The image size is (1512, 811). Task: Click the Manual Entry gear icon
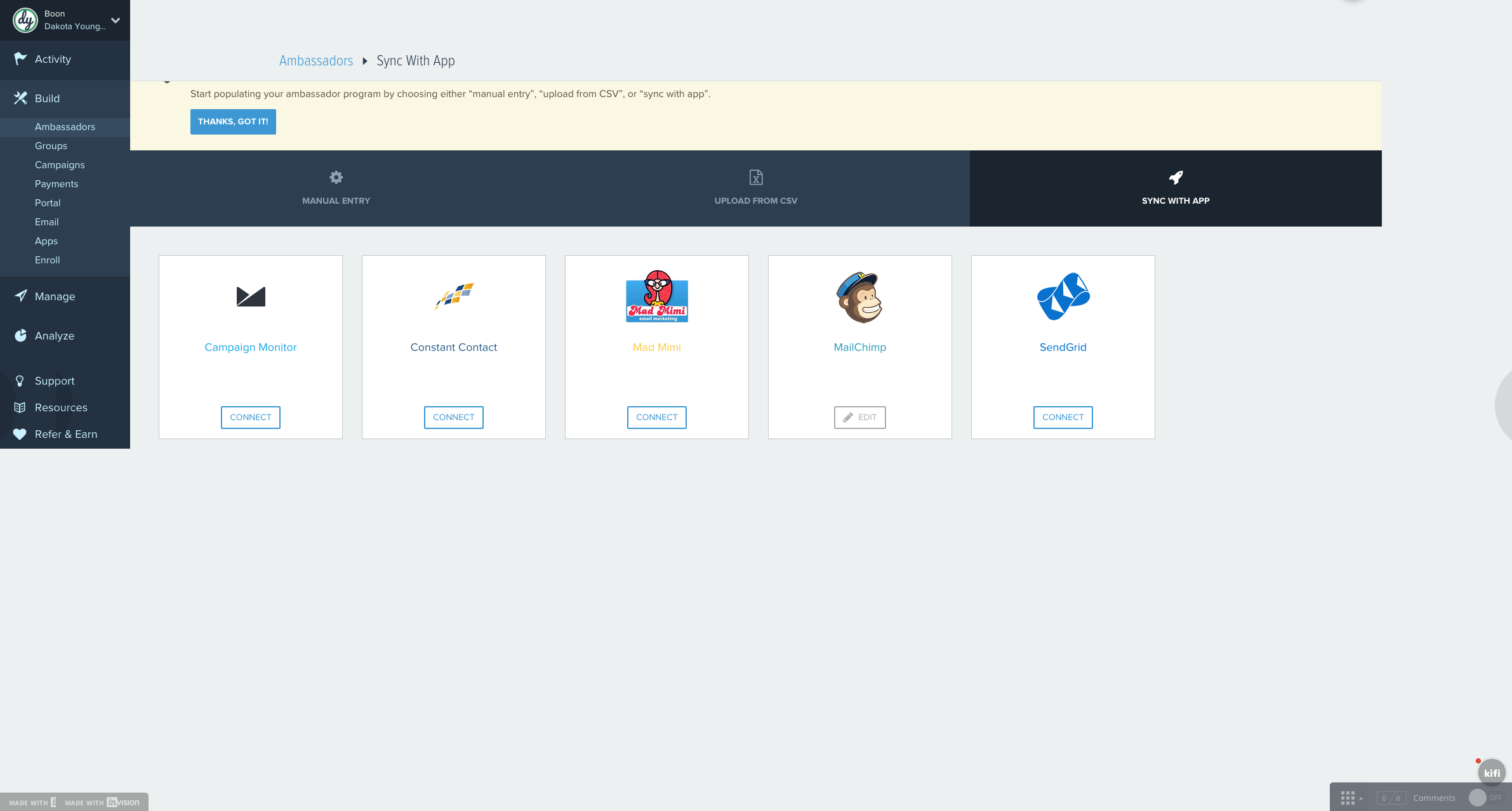[336, 177]
